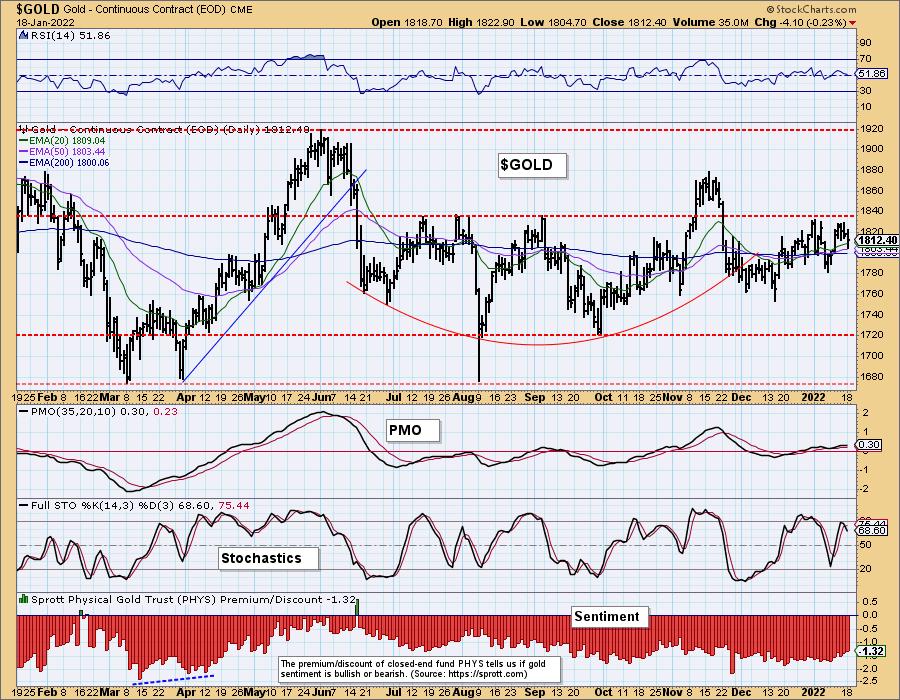Click the Sprott Physical Gold Trust legend
This screenshot has height=700, width=900.
[193, 599]
